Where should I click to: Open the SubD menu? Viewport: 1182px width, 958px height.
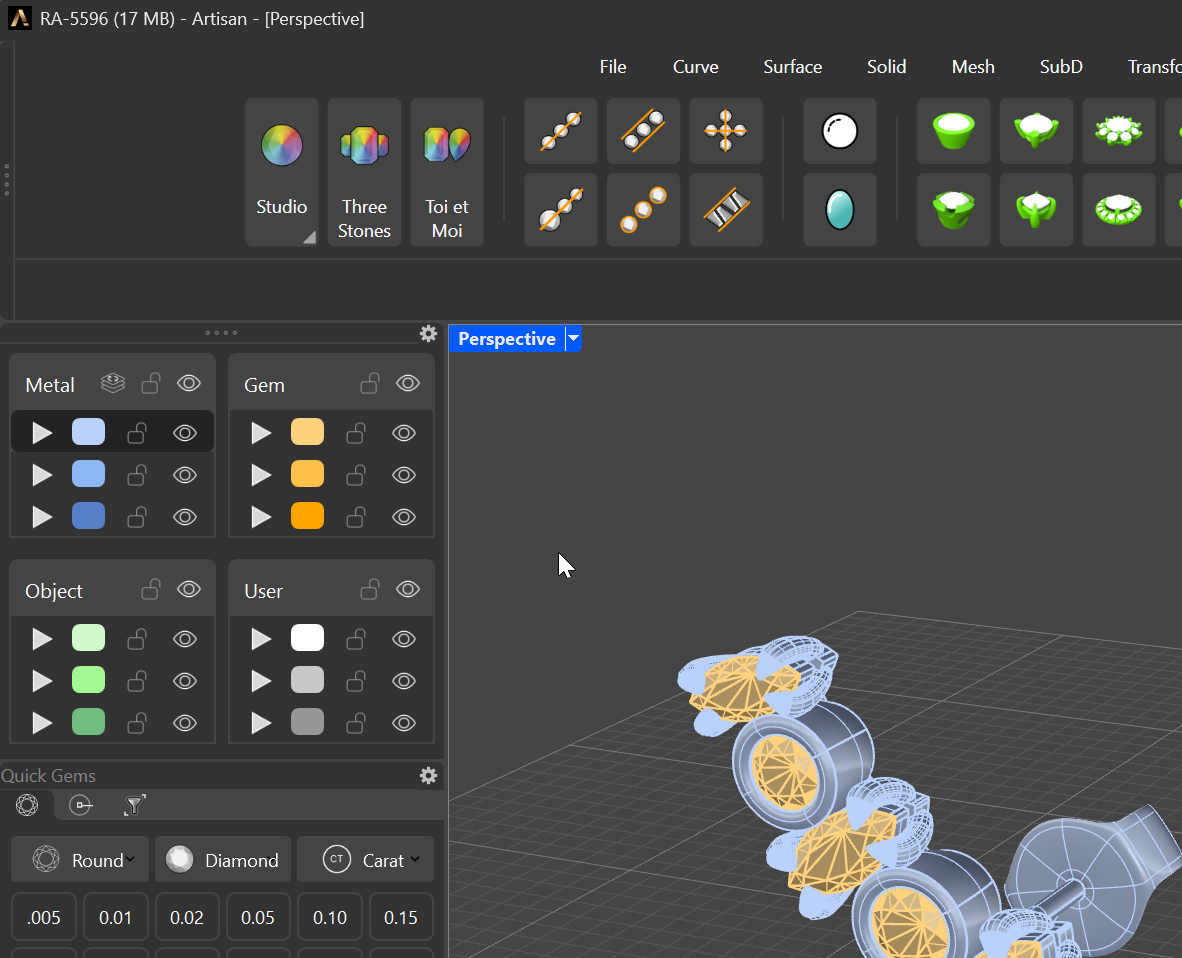[1061, 66]
